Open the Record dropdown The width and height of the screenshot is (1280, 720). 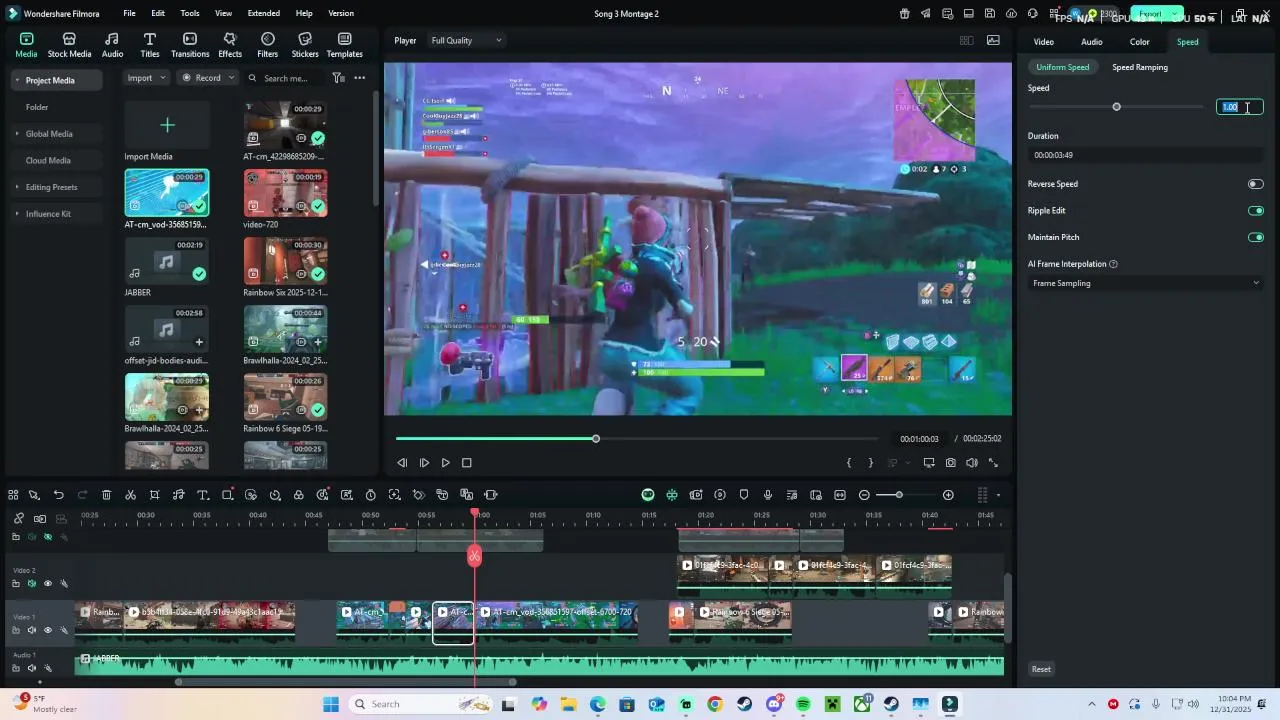207,78
